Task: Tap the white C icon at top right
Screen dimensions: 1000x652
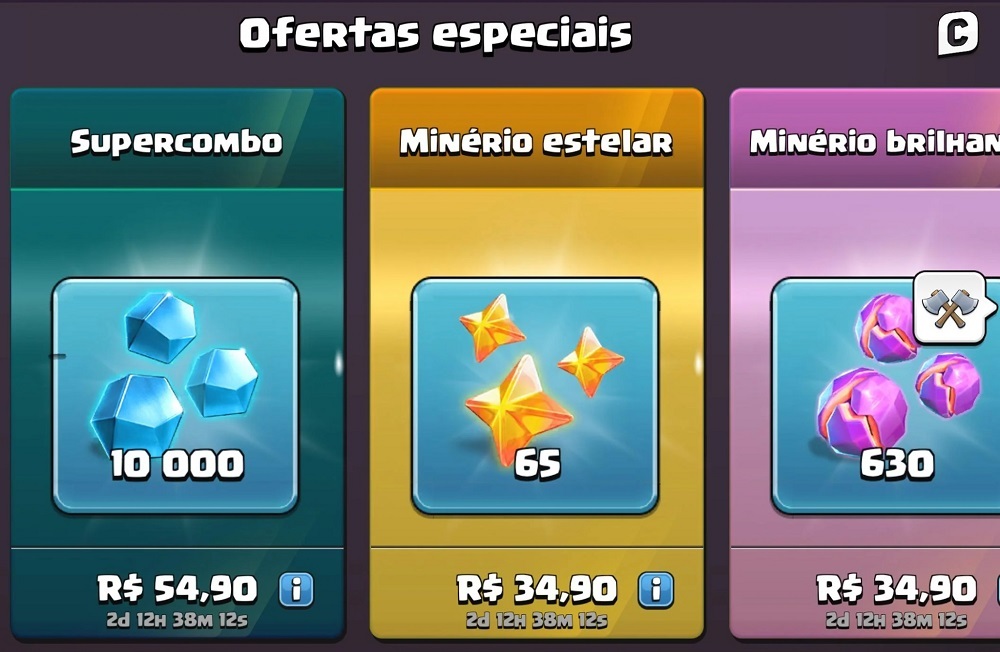Action: pos(958,33)
